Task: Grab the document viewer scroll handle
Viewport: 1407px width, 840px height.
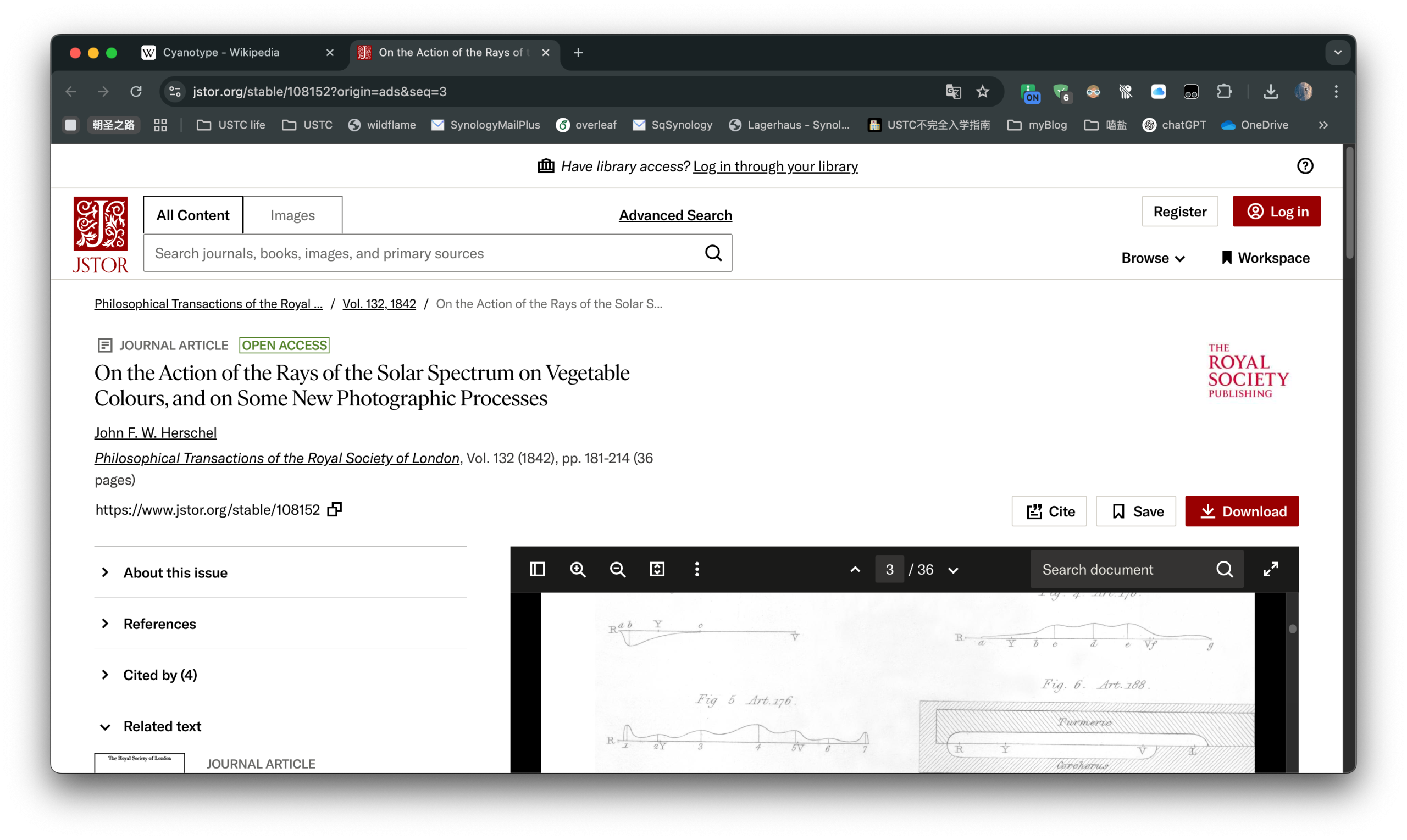Action: (x=1292, y=628)
